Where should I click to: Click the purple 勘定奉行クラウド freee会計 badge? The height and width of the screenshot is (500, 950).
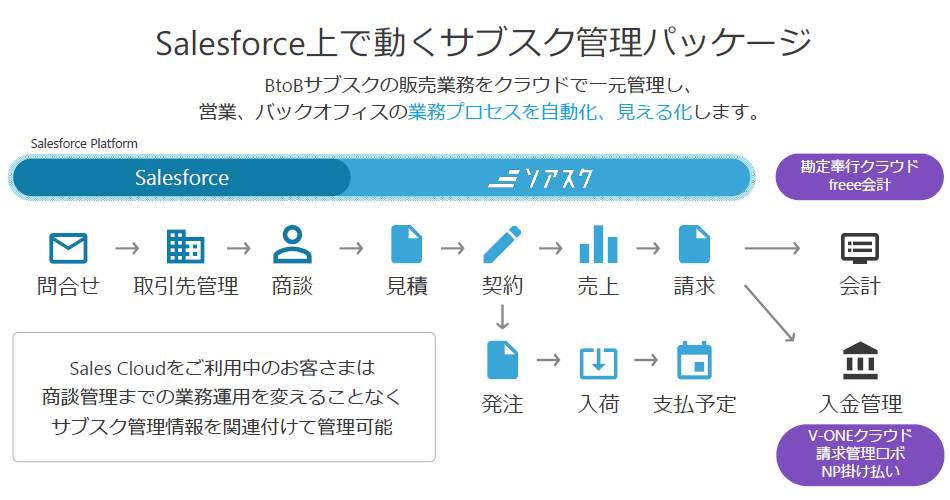coord(859,176)
